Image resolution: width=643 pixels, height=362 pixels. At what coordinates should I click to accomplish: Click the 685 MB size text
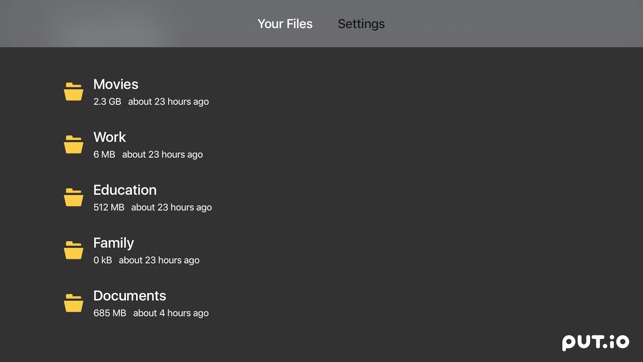pos(109,313)
